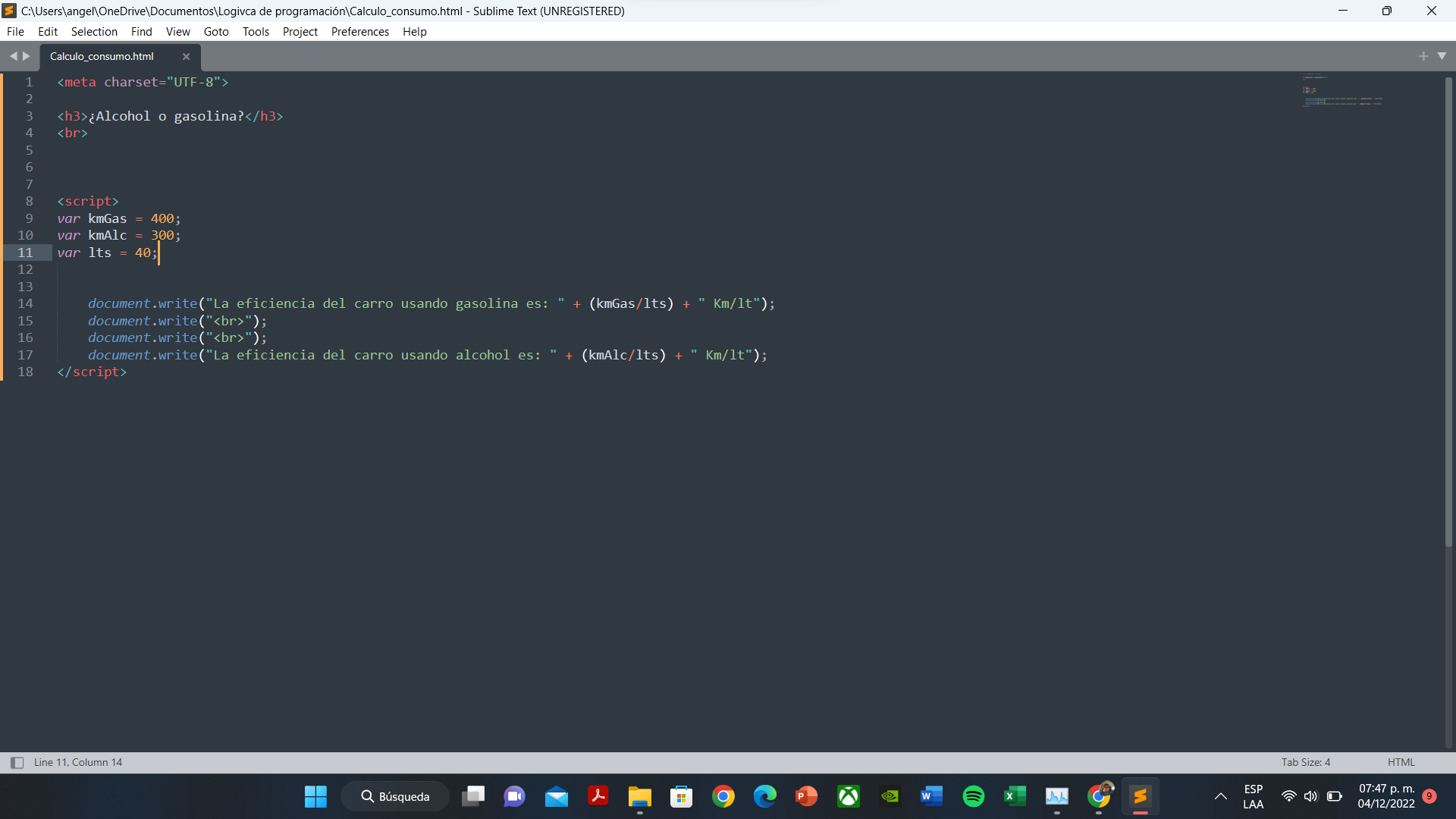
Task: Click the gasolina document.write line
Action: coord(431,303)
